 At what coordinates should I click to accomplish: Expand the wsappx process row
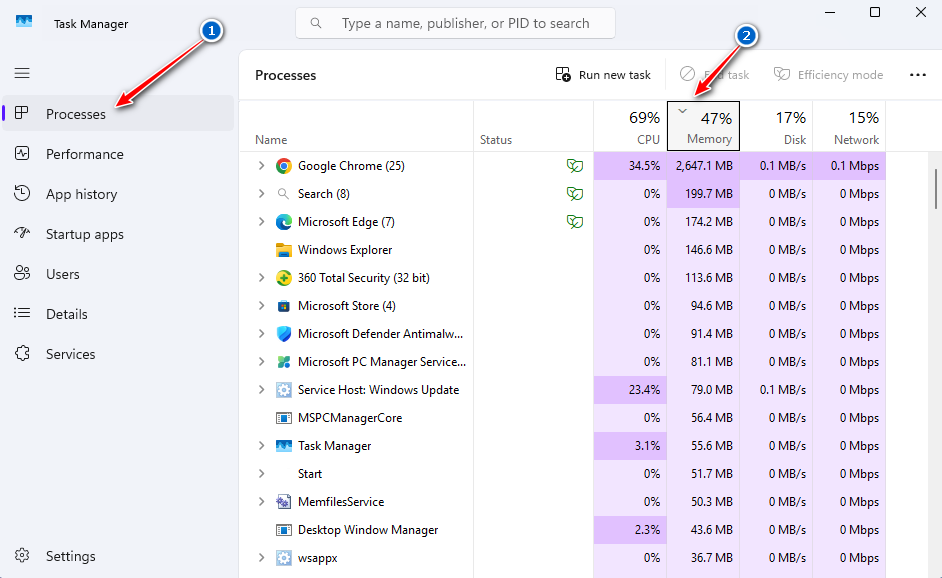click(x=261, y=558)
